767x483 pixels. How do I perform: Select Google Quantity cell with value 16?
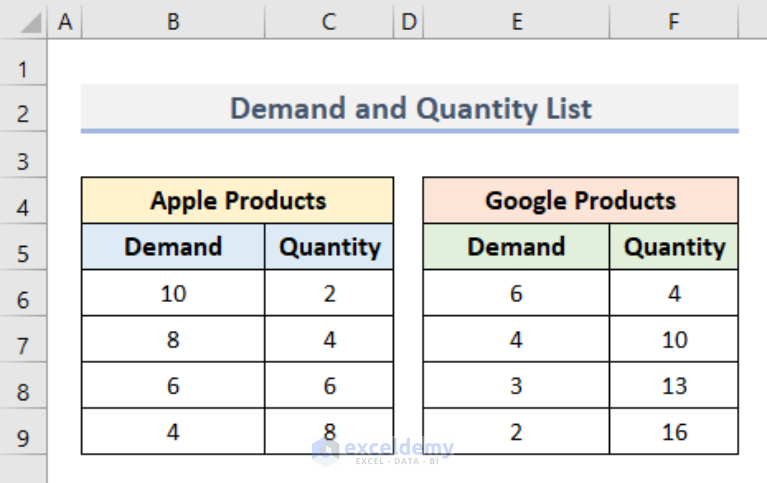(674, 431)
